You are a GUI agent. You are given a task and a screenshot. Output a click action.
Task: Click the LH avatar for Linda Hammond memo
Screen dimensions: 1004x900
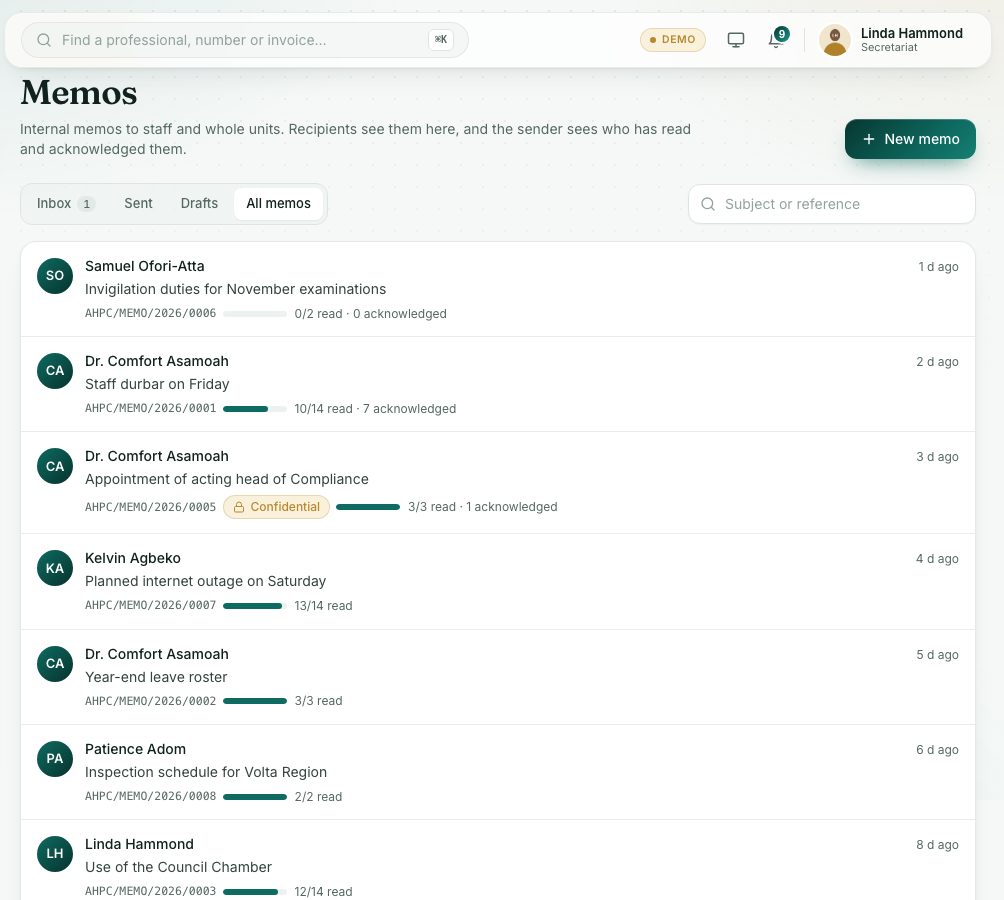55,854
